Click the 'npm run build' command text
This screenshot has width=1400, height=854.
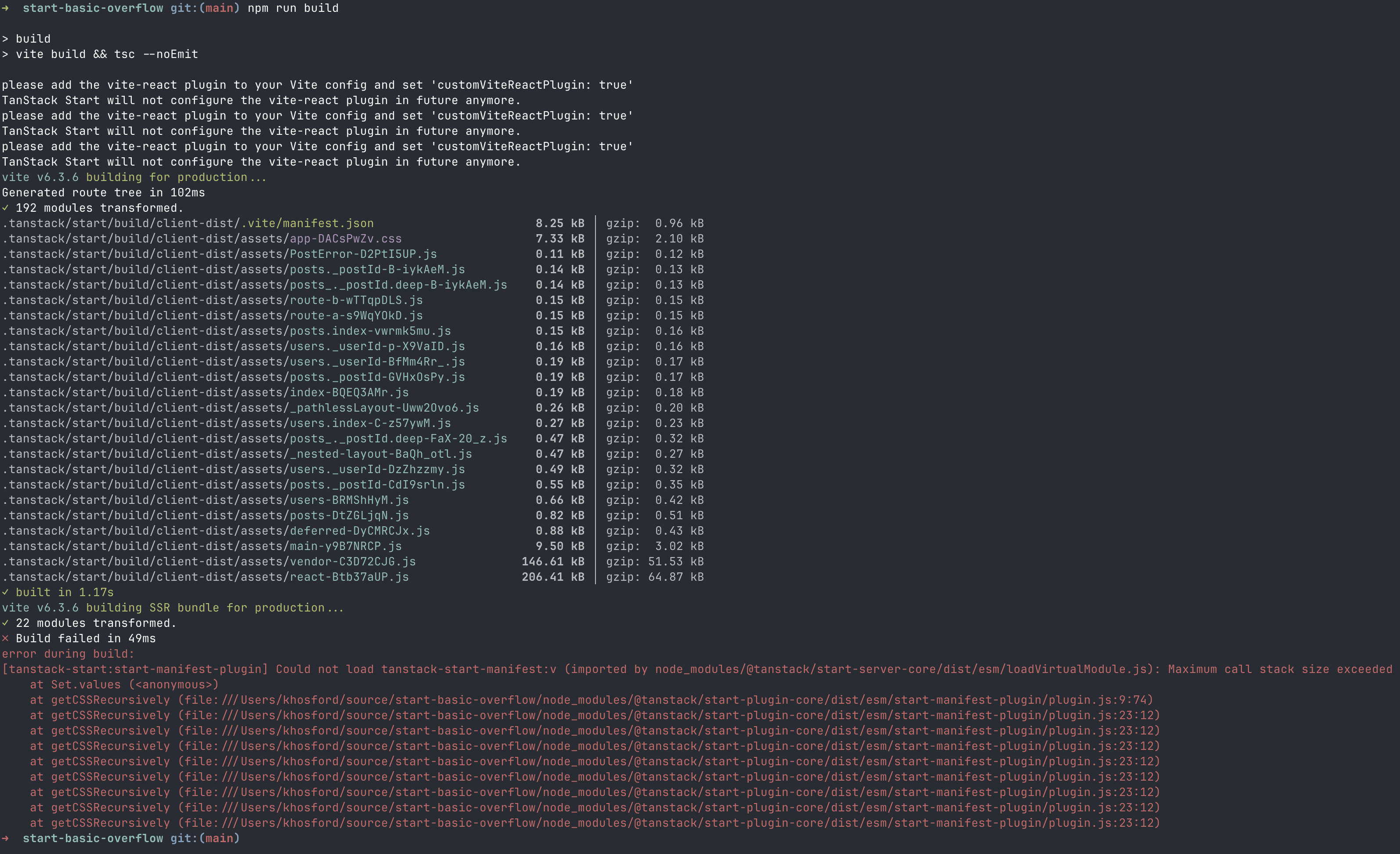tap(292, 8)
